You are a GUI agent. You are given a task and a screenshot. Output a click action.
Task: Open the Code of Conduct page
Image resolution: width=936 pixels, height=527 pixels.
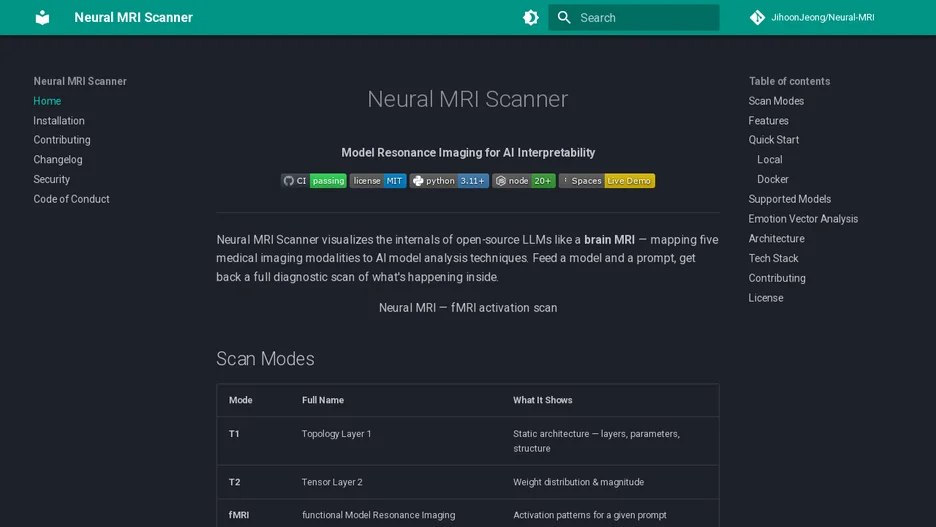(x=71, y=199)
